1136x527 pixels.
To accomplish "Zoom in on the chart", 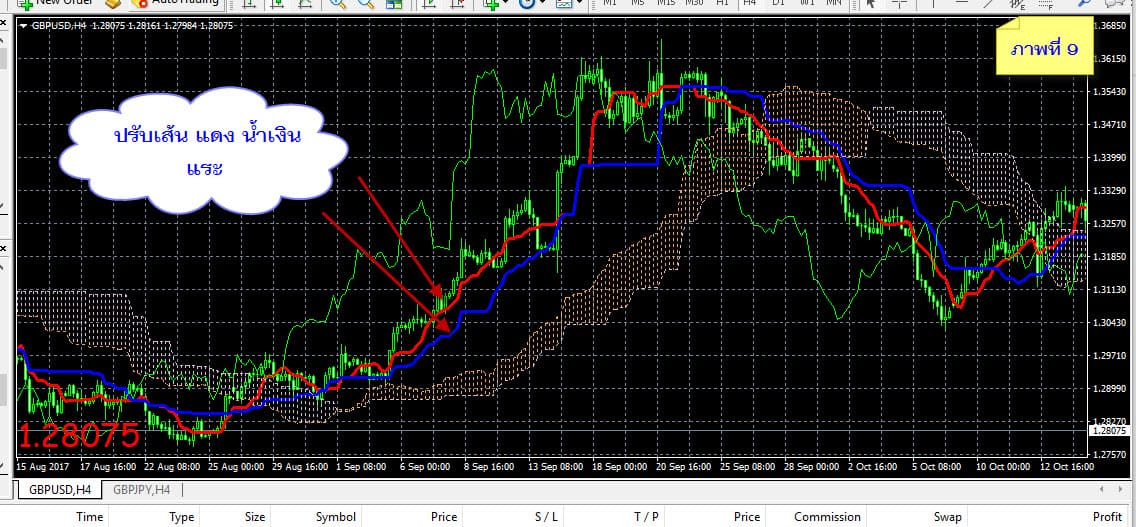I will [x=338, y=4].
